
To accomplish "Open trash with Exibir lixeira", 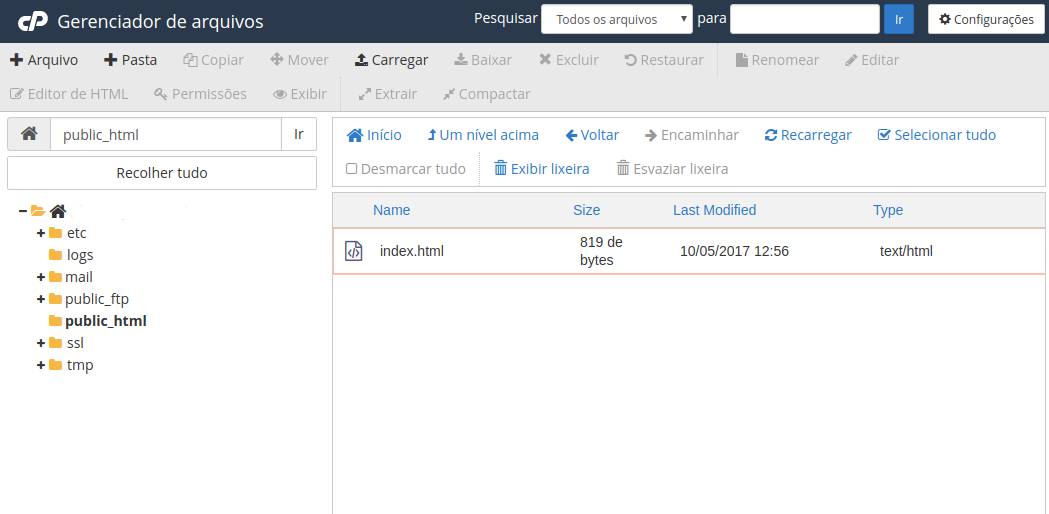I will 541,169.
